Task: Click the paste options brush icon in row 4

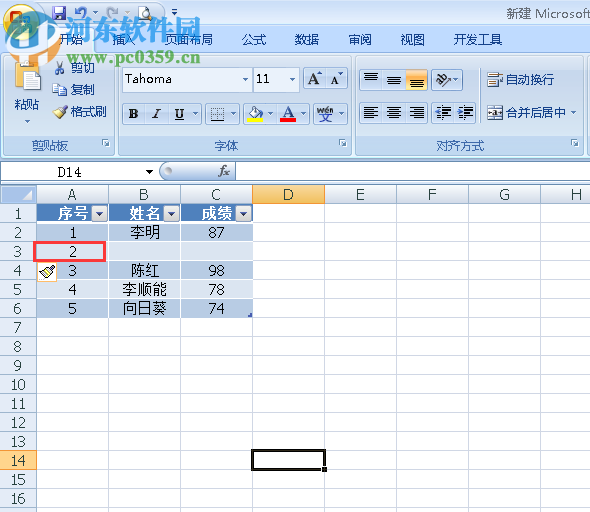Action: 47,272
